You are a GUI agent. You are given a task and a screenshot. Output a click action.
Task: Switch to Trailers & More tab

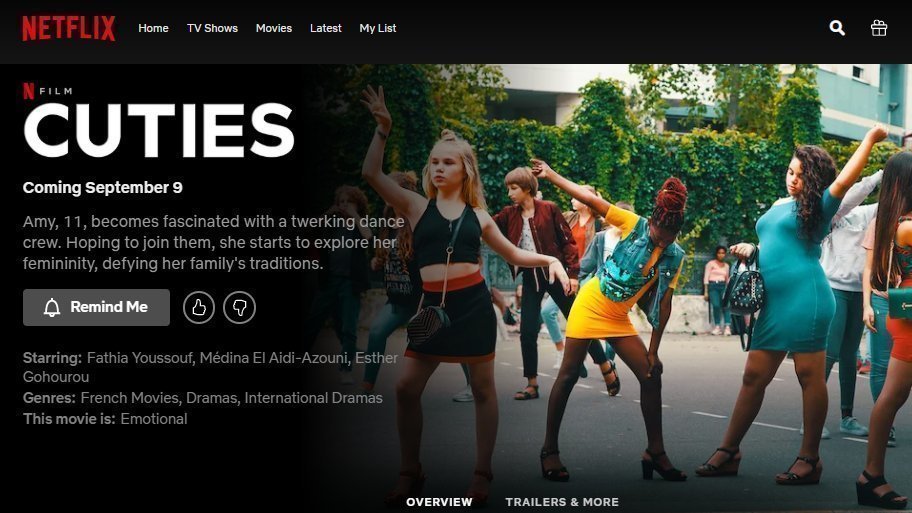(x=562, y=502)
